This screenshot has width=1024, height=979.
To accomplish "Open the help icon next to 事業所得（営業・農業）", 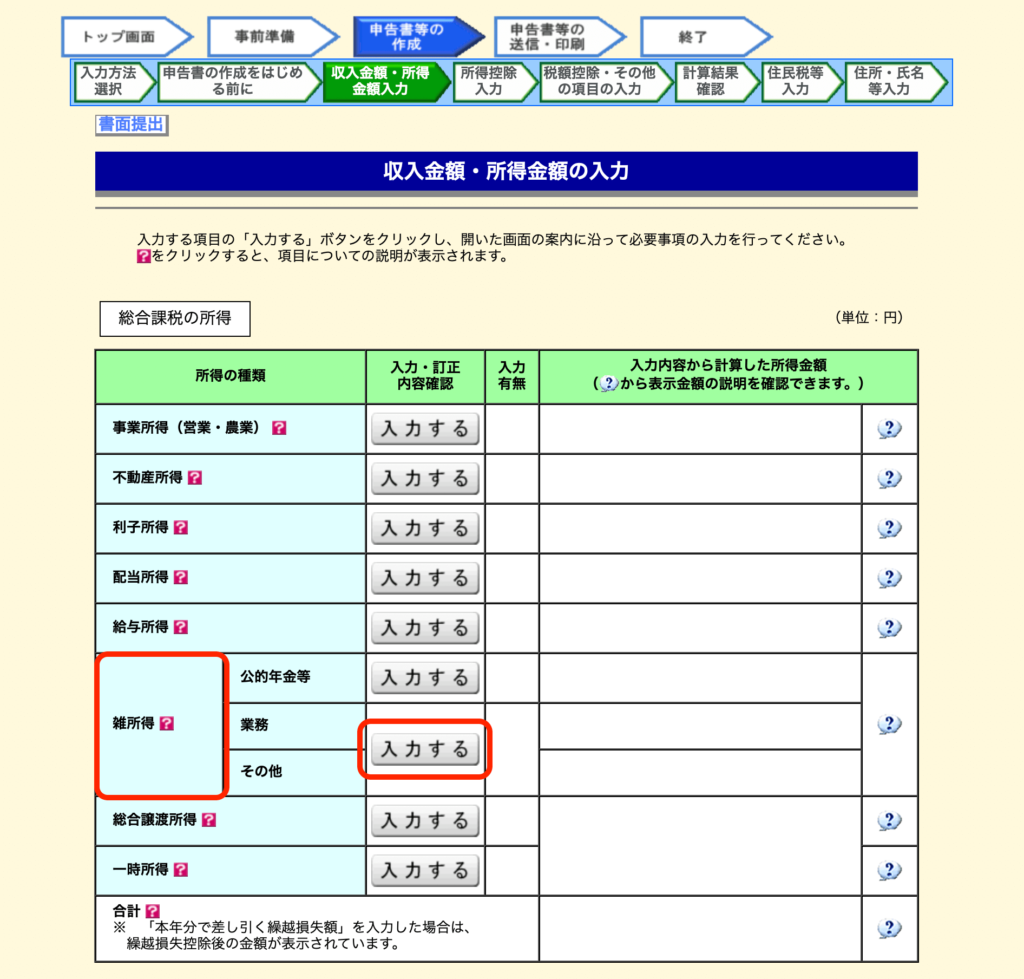I will tap(281, 428).
